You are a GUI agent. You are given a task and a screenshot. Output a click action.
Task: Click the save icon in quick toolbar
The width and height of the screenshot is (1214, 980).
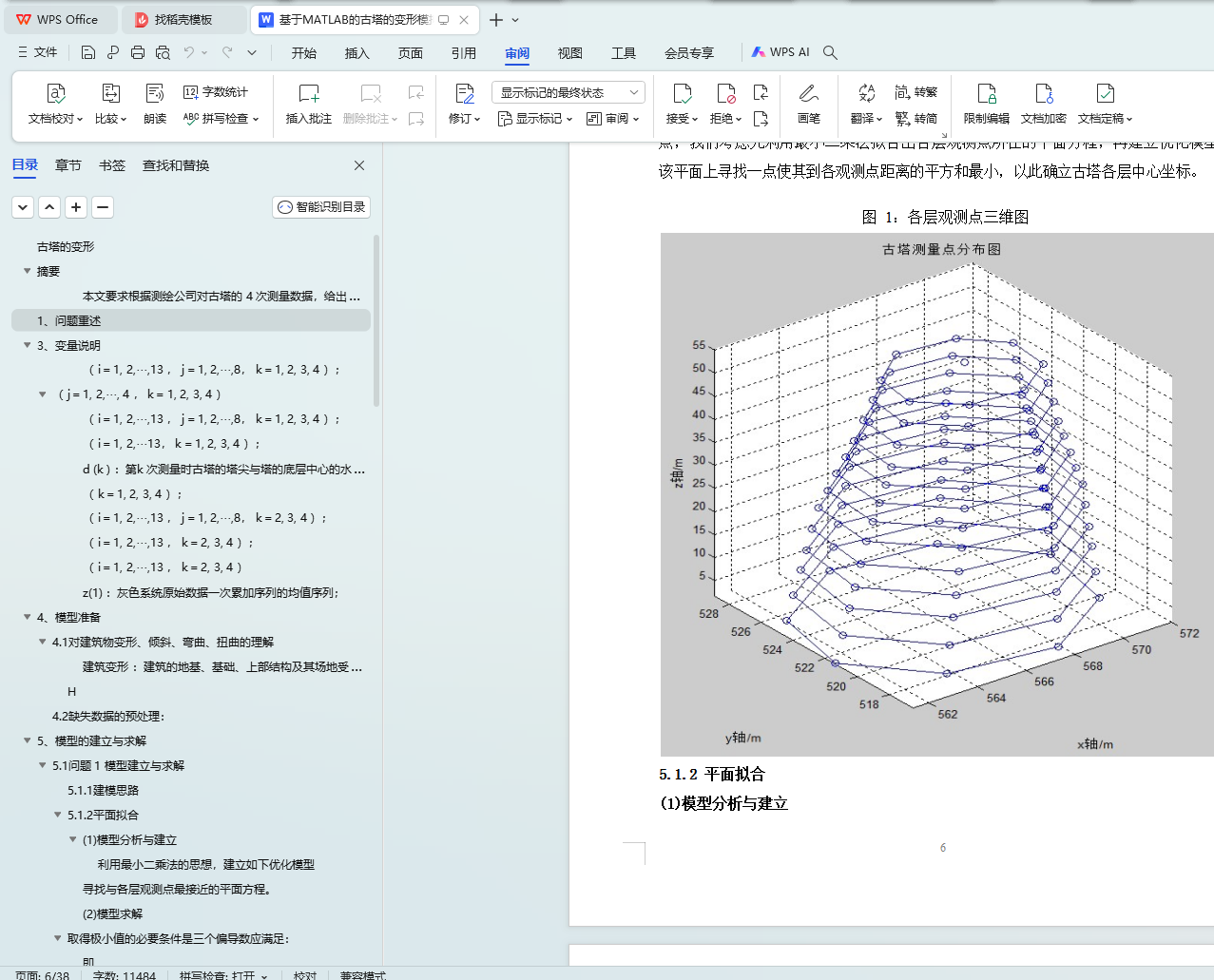click(88, 52)
